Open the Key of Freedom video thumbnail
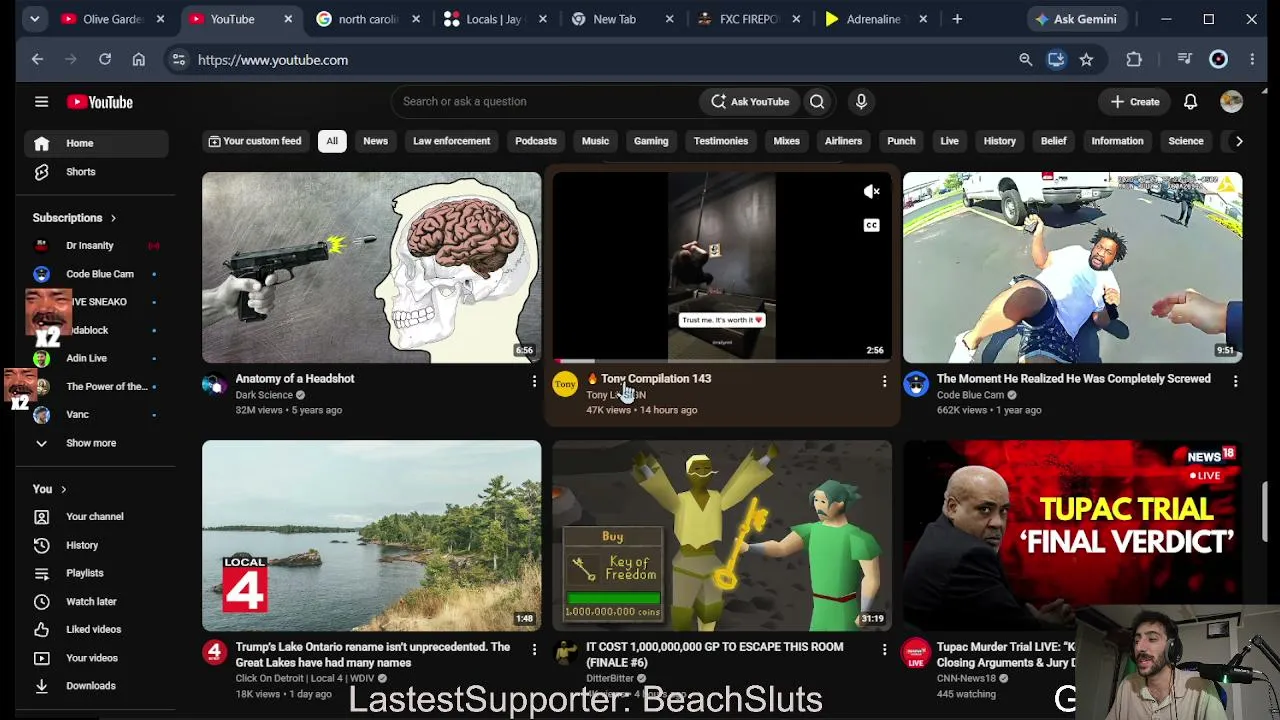 click(x=722, y=536)
